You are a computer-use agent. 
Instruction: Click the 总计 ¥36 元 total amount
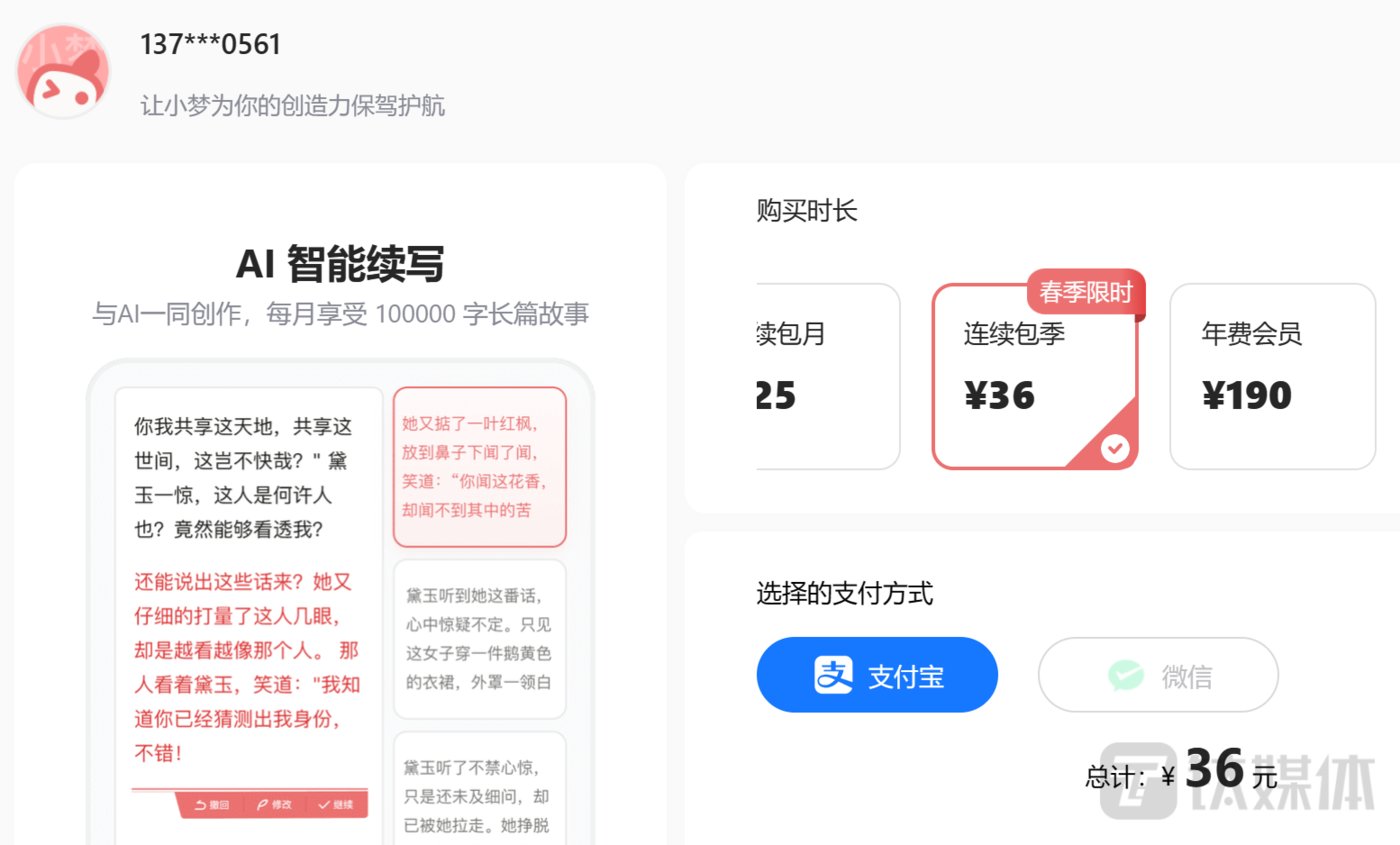pos(1182,771)
